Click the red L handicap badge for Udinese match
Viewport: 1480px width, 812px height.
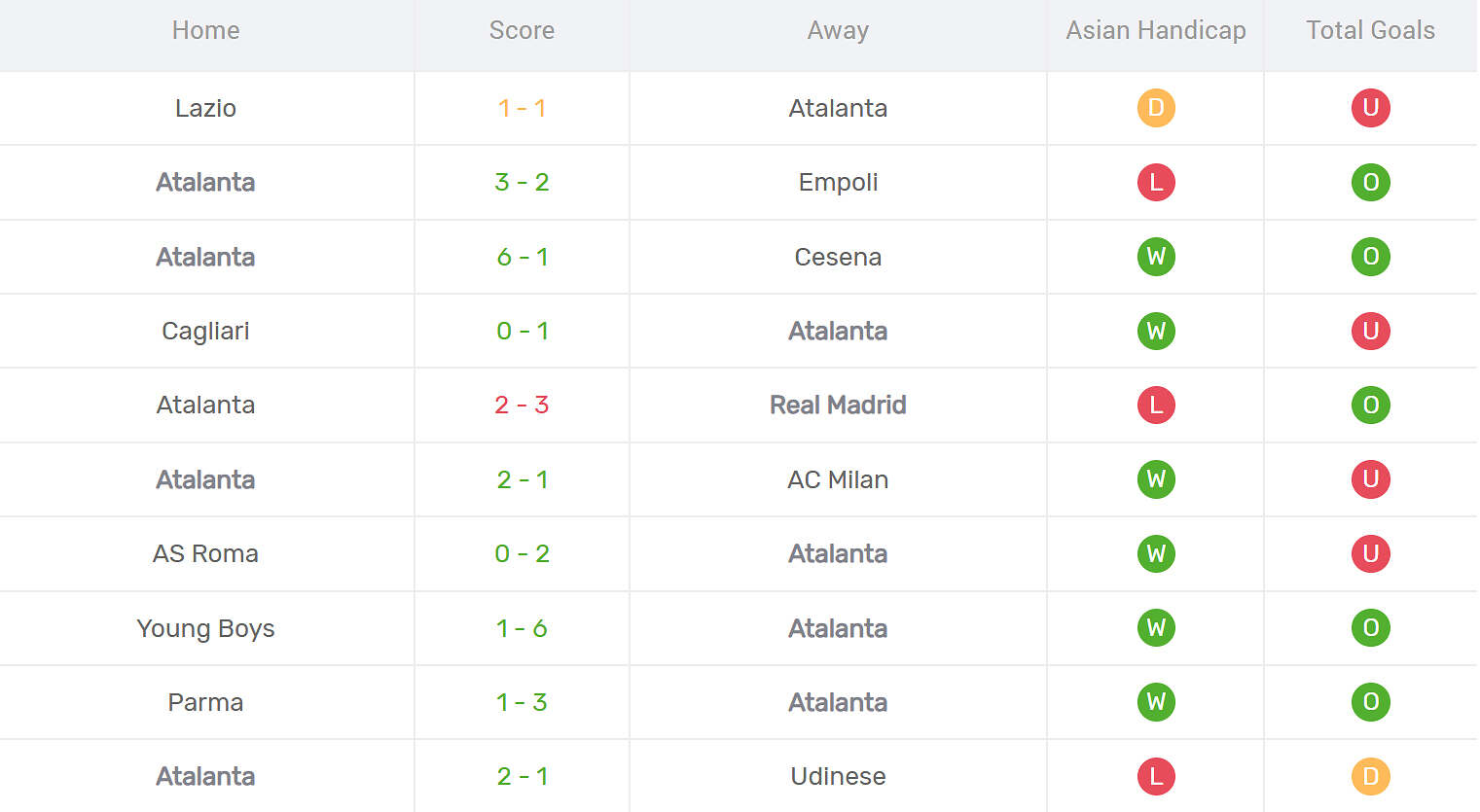tap(1156, 776)
